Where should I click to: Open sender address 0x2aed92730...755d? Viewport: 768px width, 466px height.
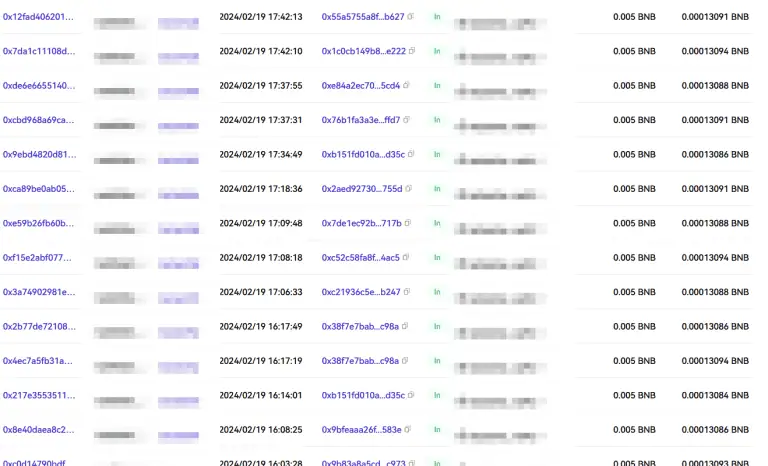361,189
